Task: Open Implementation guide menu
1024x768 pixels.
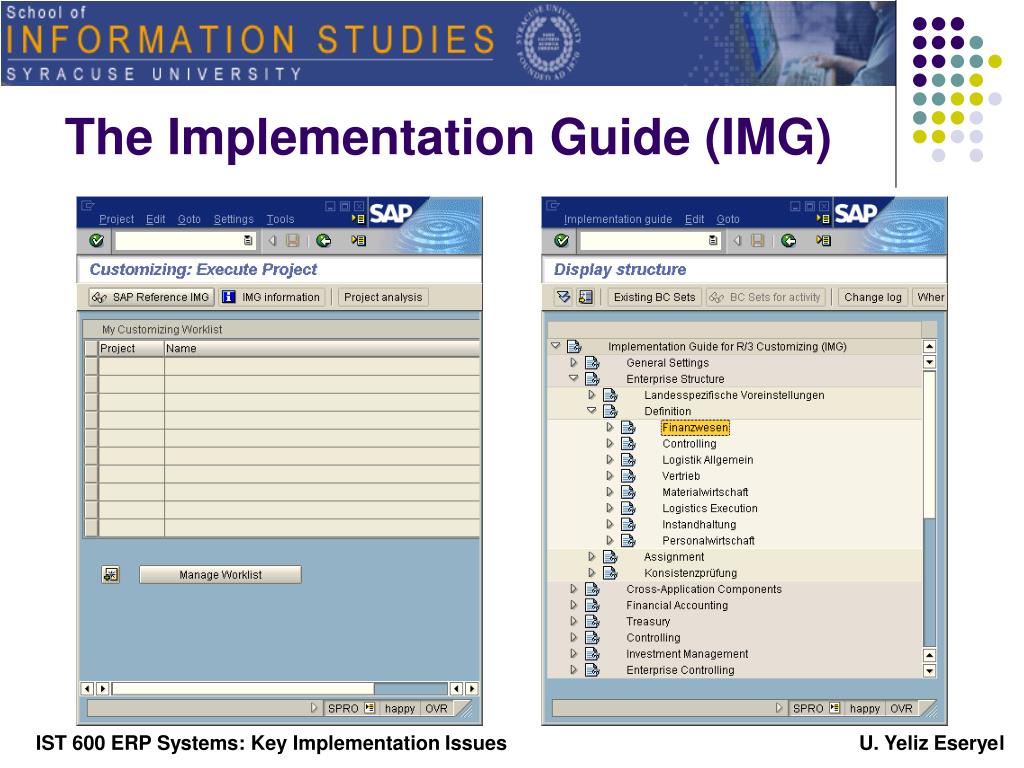Action: click(618, 219)
